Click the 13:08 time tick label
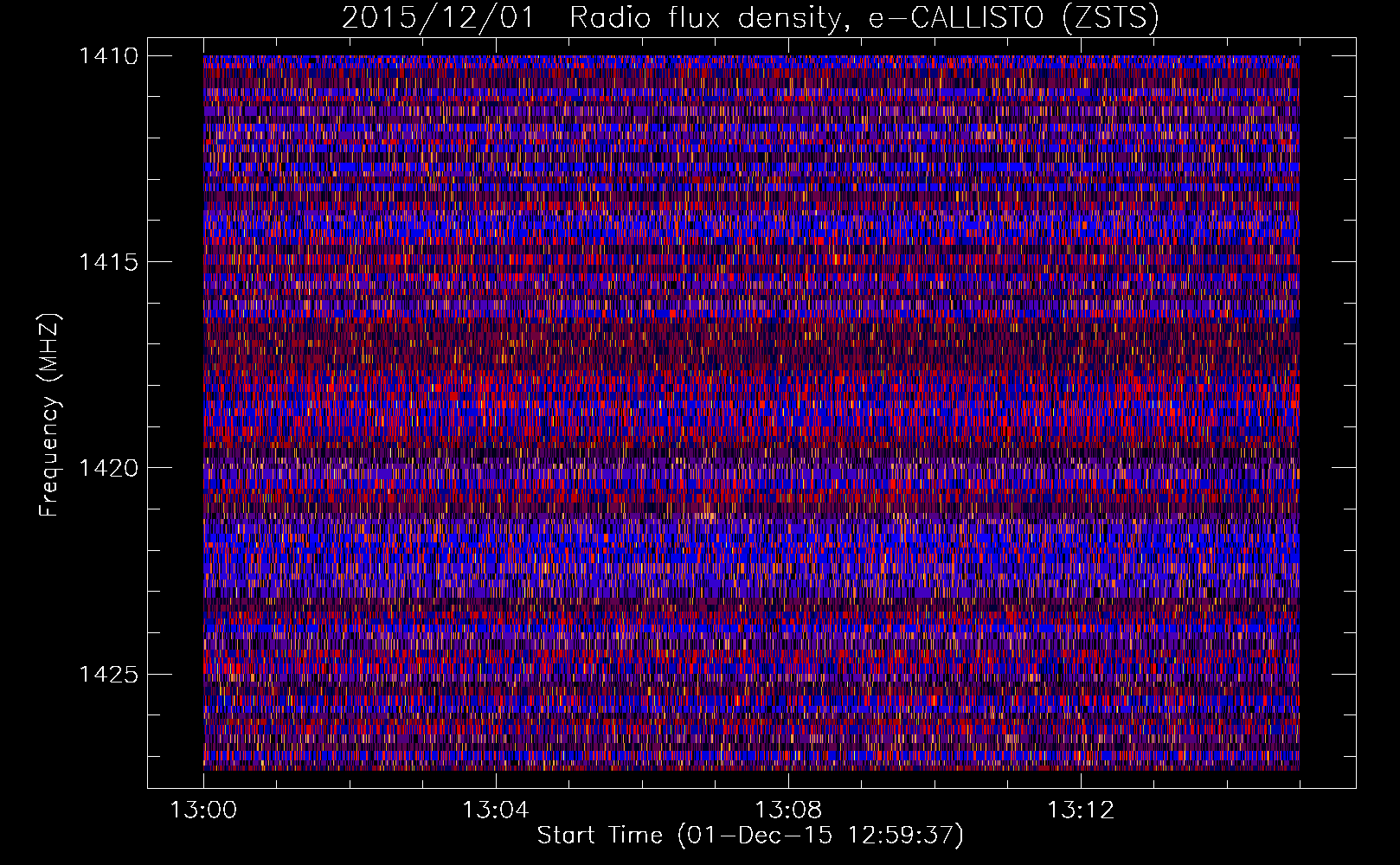 (x=788, y=811)
